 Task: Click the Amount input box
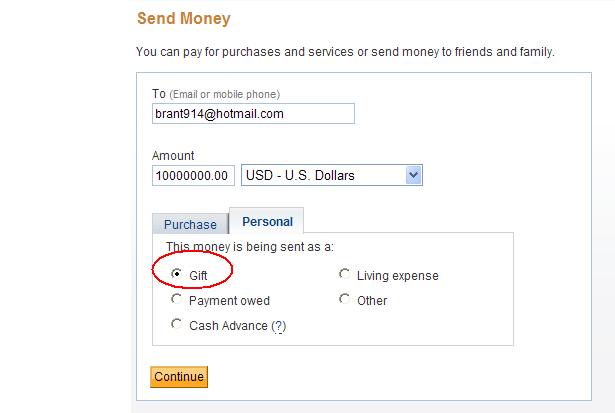pos(194,176)
